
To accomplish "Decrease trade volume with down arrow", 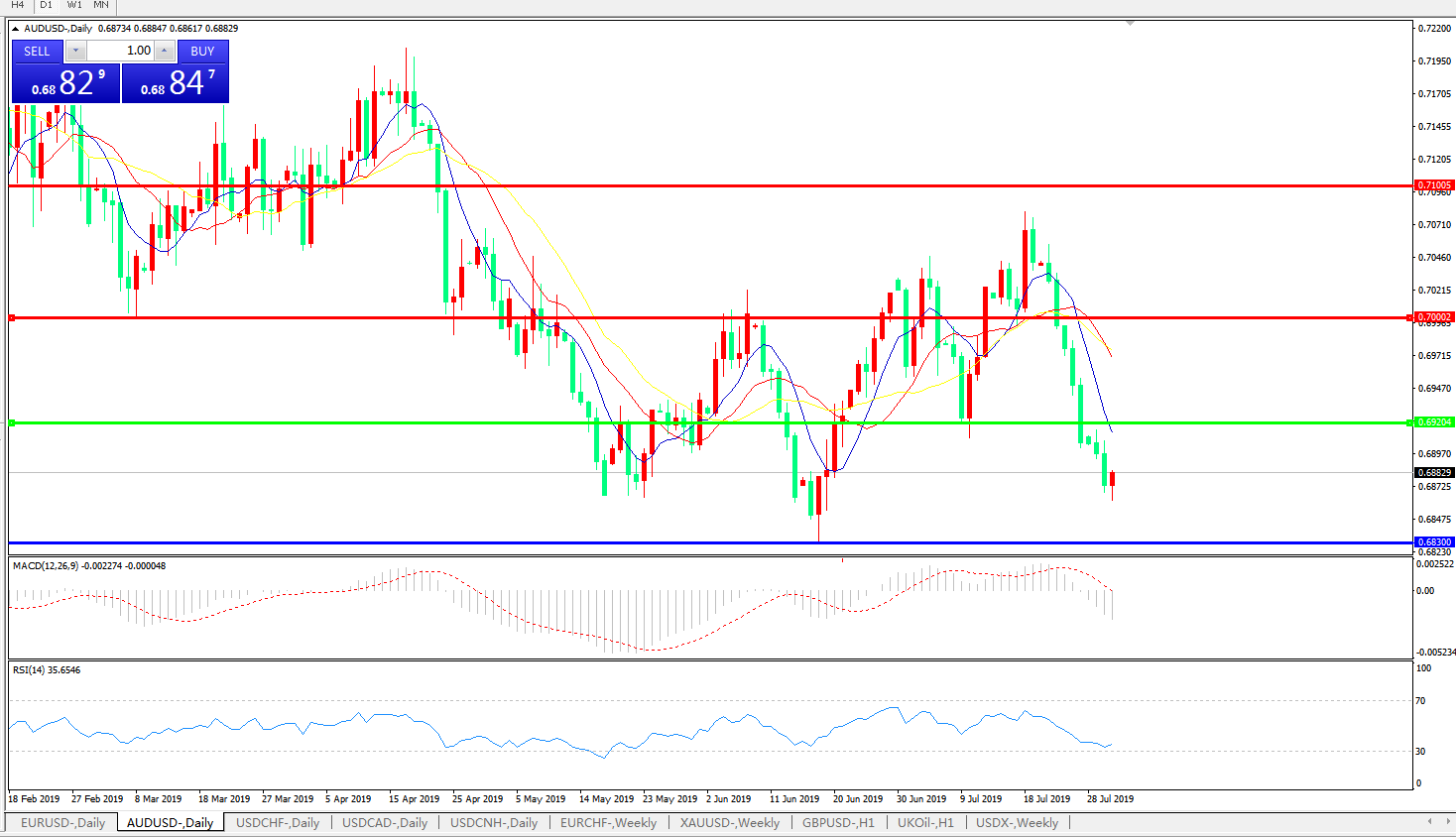I will pos(75,51).
